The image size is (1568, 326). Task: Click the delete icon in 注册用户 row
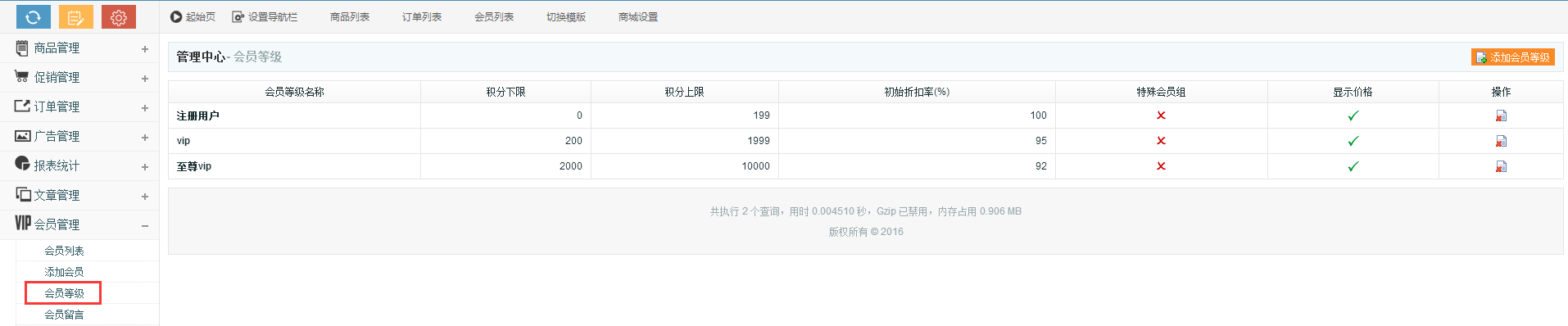tap(1501, 115)
